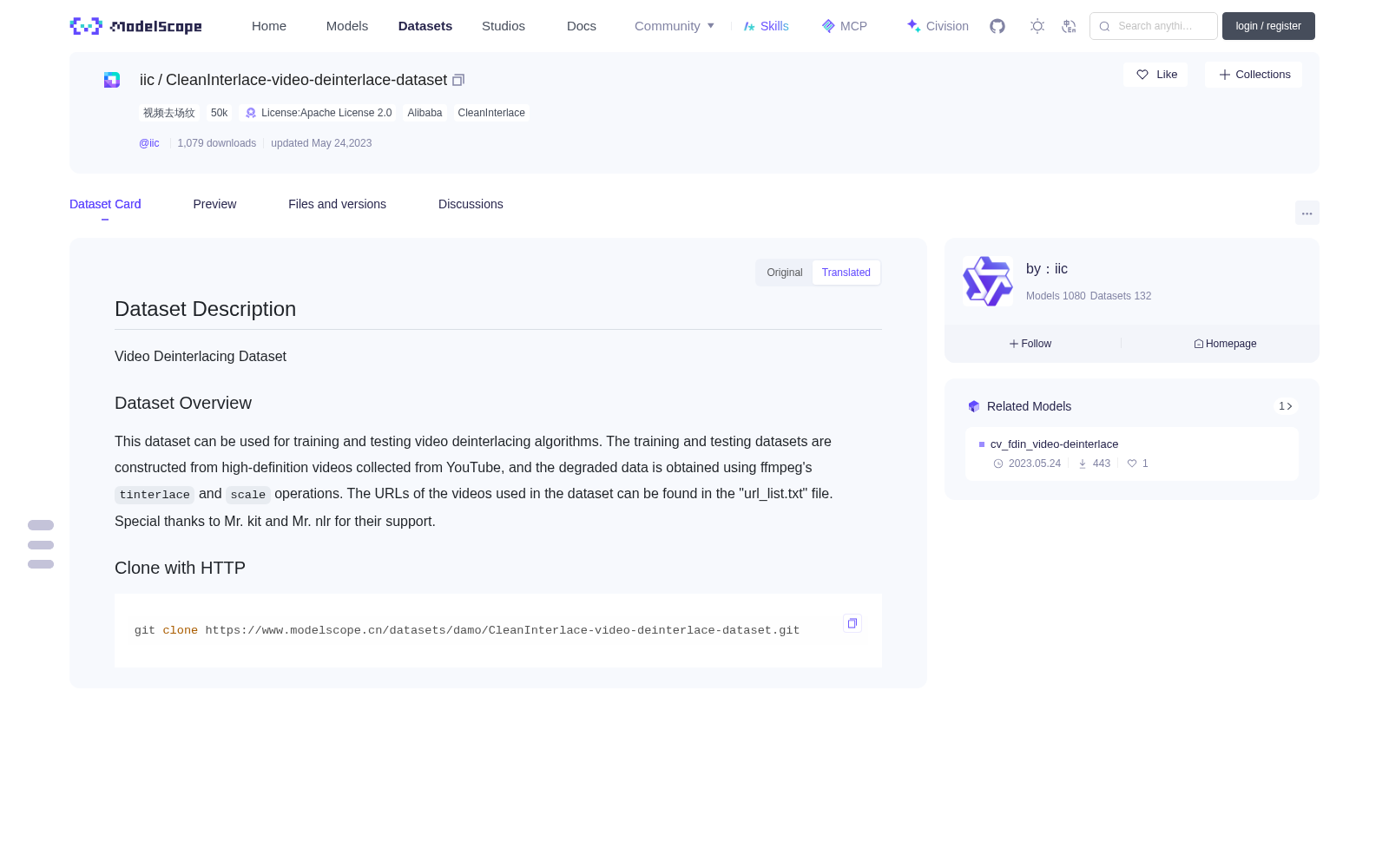Click the search magnifier icon

pyautogui.click(x=1105, y=26)
